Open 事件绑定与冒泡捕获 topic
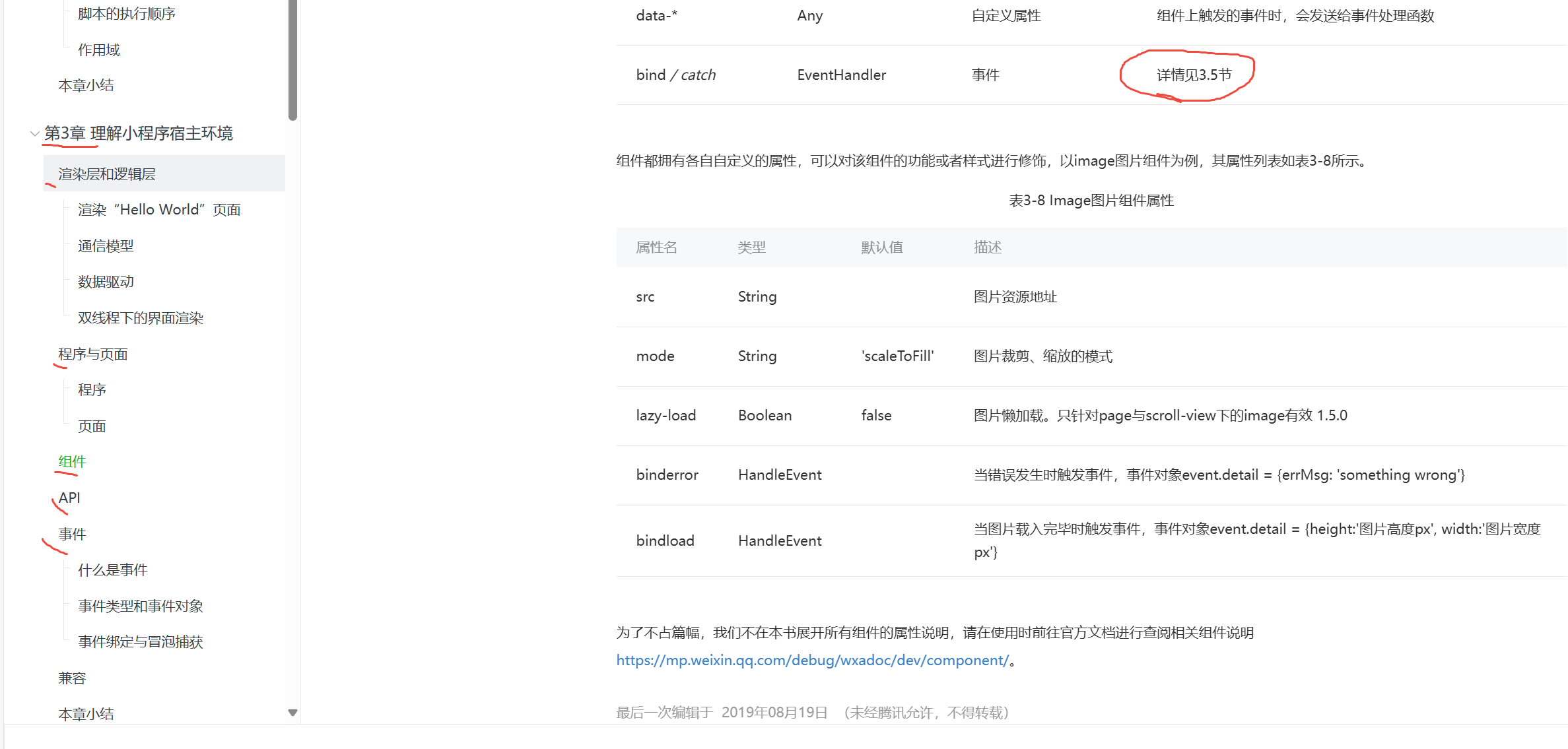This screenshot has height=749, width=1568. (x=140, y=642)
